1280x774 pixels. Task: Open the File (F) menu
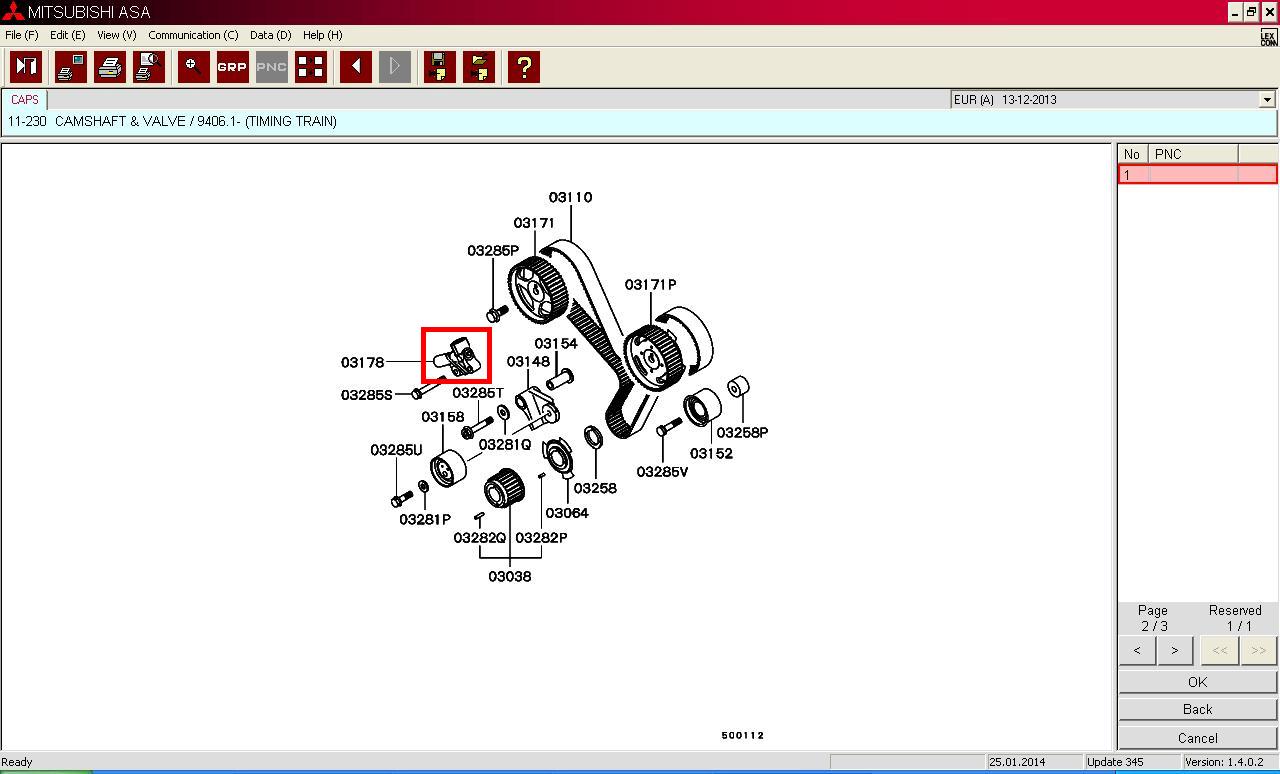[21, 35]
